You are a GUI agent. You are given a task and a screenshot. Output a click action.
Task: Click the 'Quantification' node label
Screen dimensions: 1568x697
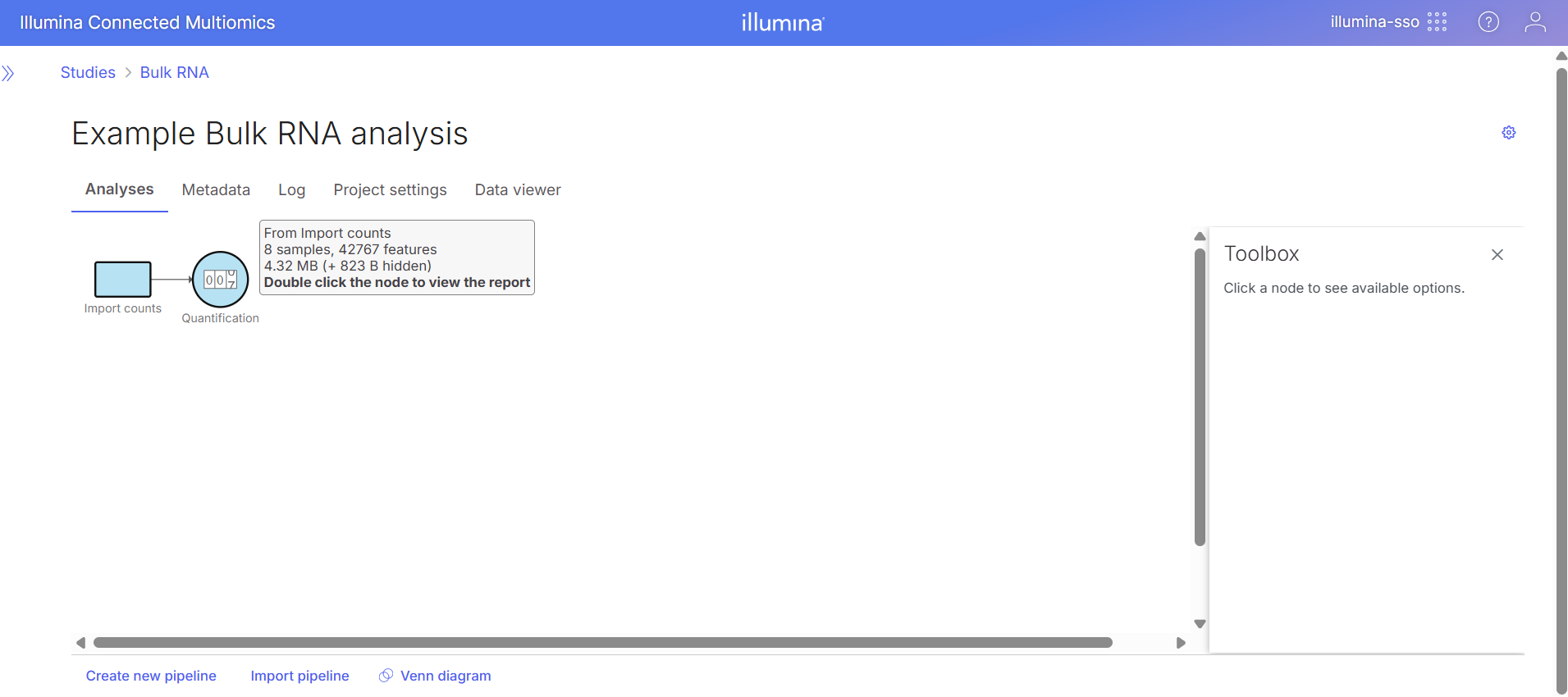tap(220, 318)
